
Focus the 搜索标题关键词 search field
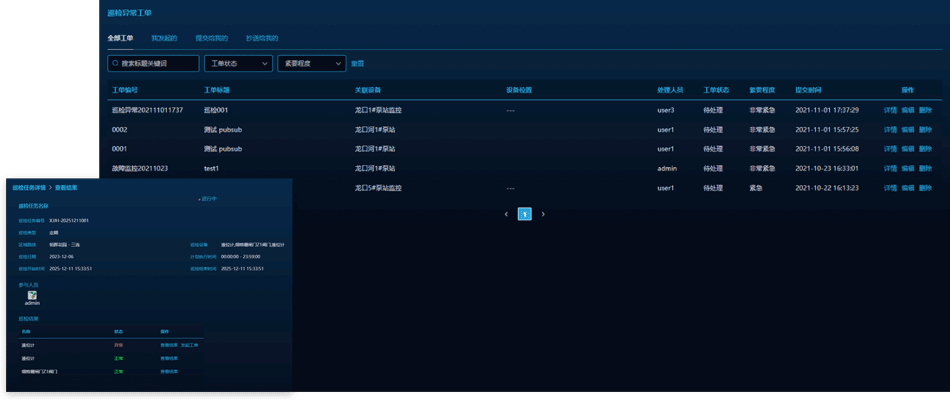click(x=158, y=63)
